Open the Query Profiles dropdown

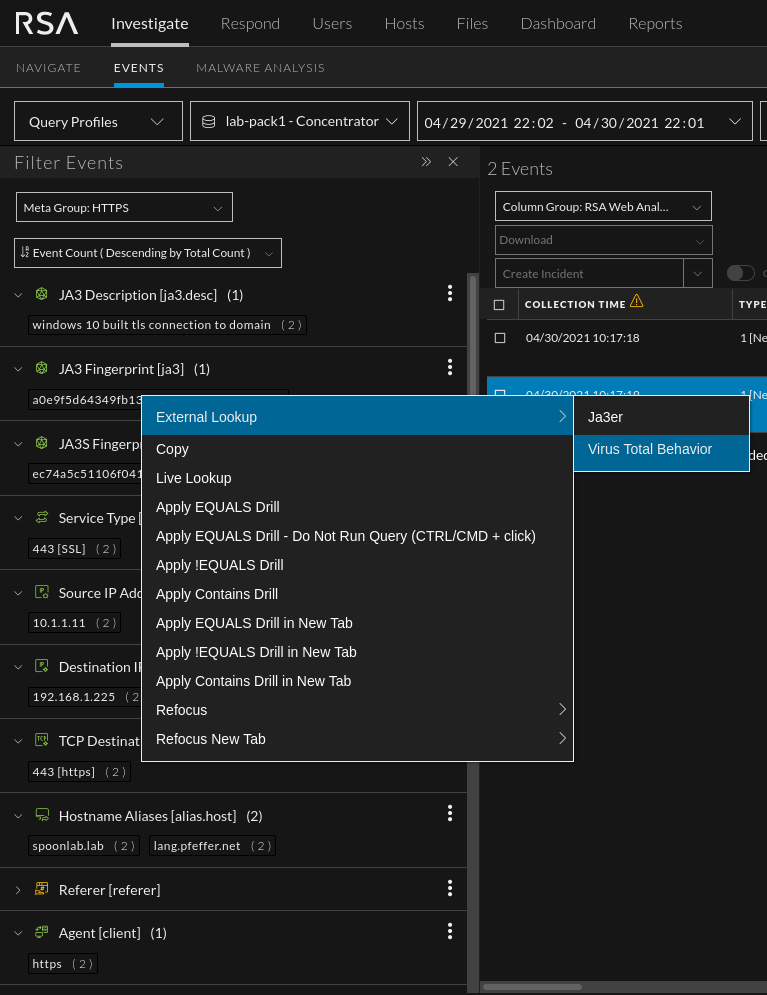tap(98, 122)
